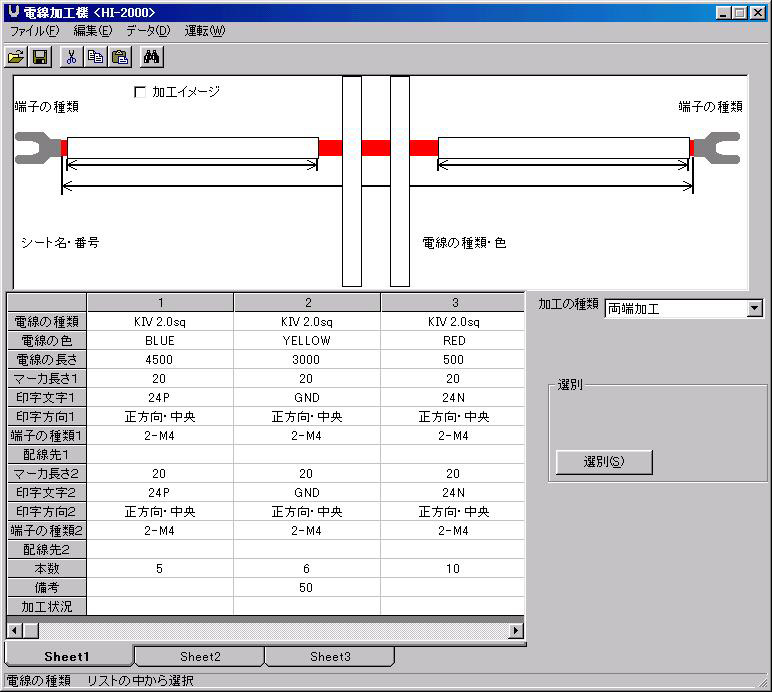The image size is (772, 692).
Task: Toggle the 加工イメージ checkbox
Action: point(140,92)
